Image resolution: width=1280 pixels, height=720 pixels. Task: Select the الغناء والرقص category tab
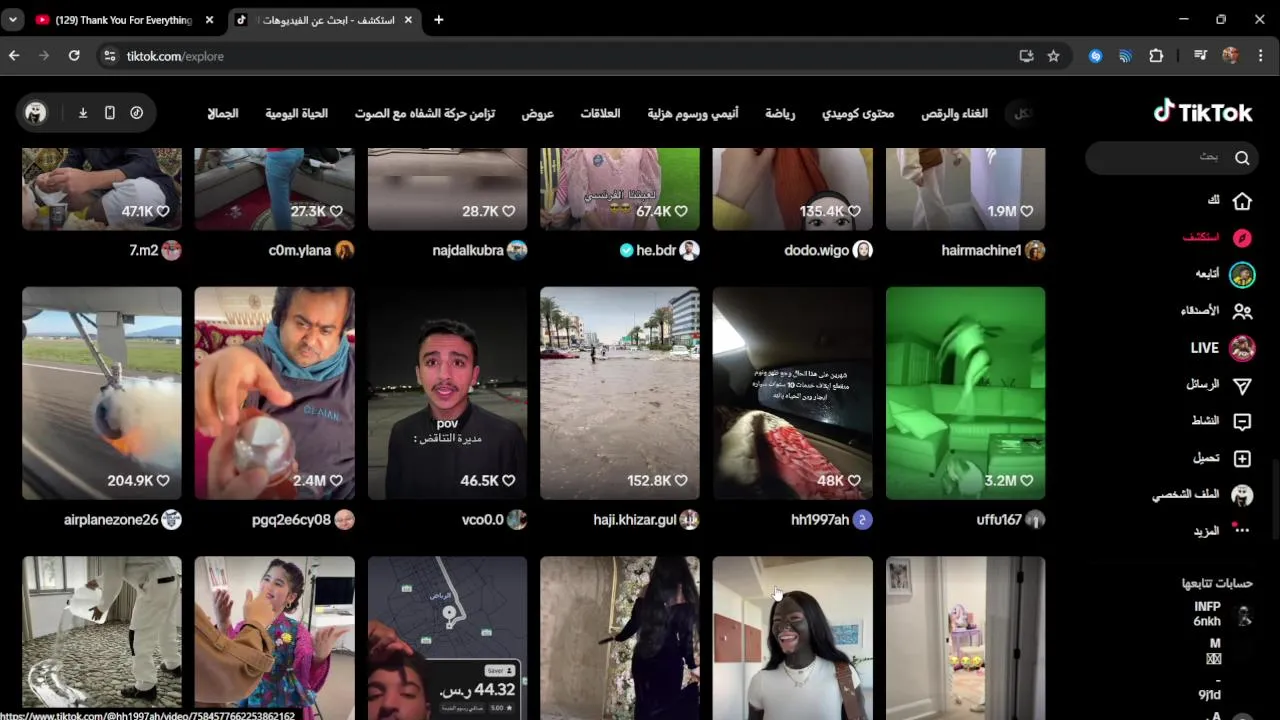[x=954, y=113]
